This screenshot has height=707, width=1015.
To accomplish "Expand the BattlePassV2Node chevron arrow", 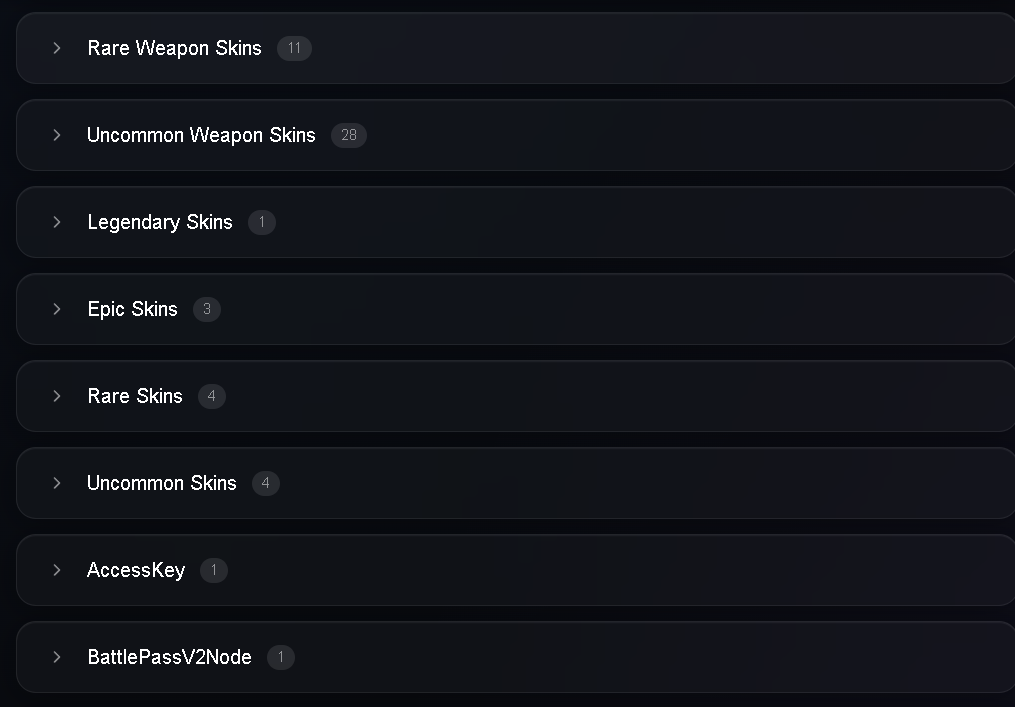I will coord(57,657).
